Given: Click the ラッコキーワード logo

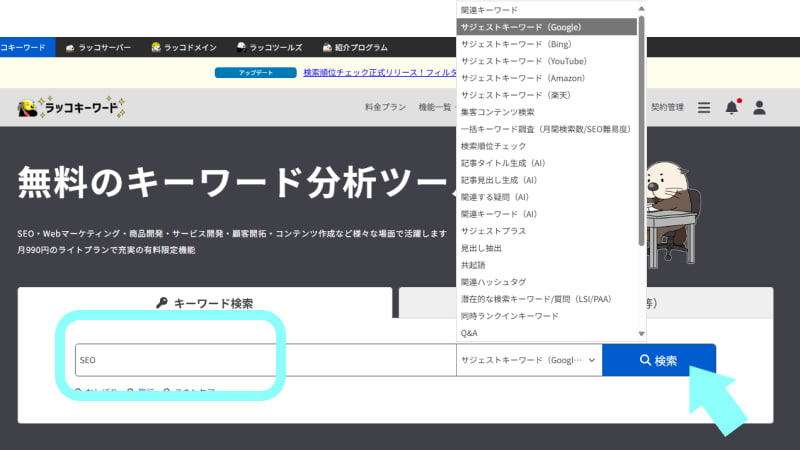Looking at the screenshot, I should [71, 107].
